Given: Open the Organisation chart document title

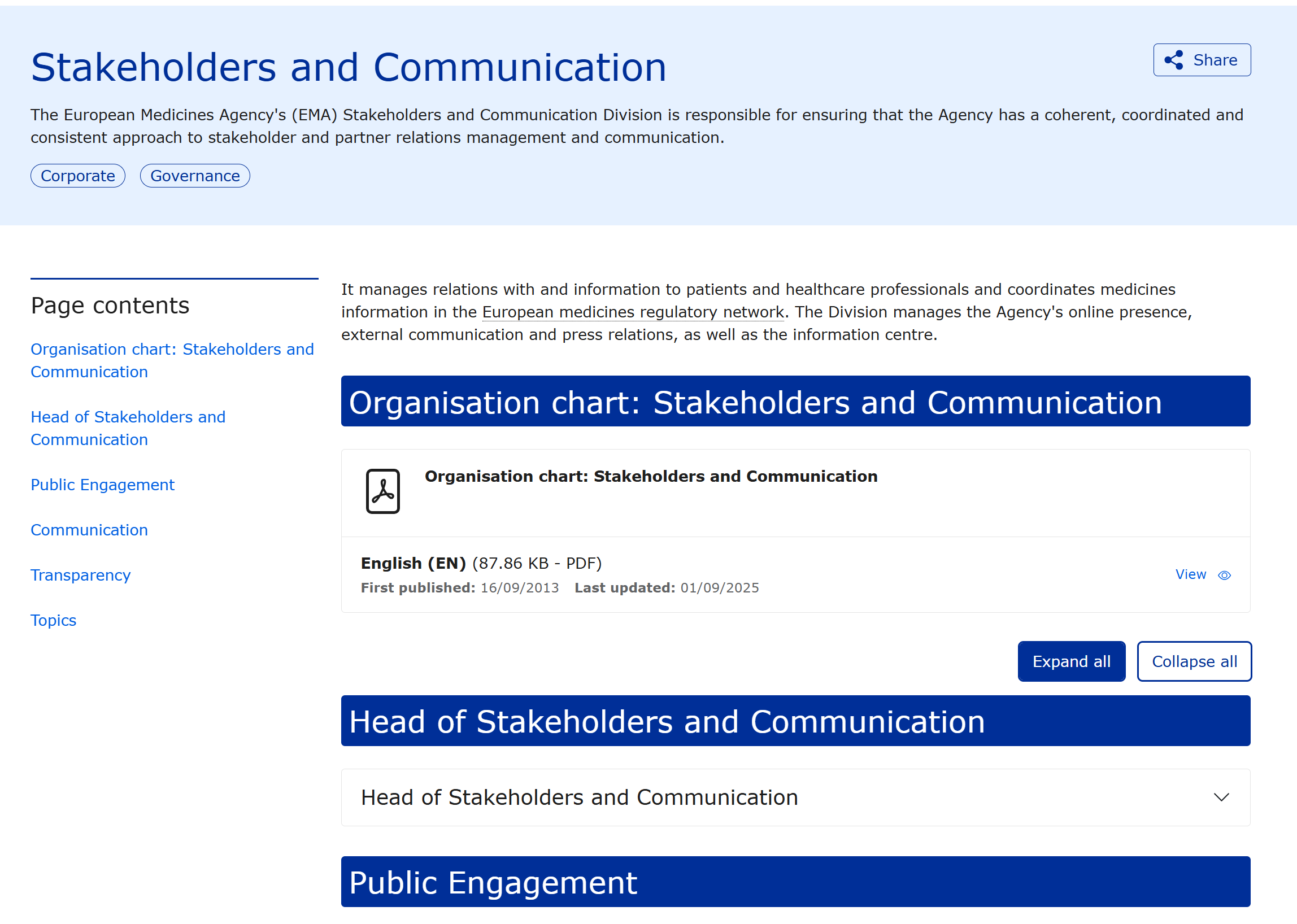Looking at the screenshot, I should pos(651,476).
